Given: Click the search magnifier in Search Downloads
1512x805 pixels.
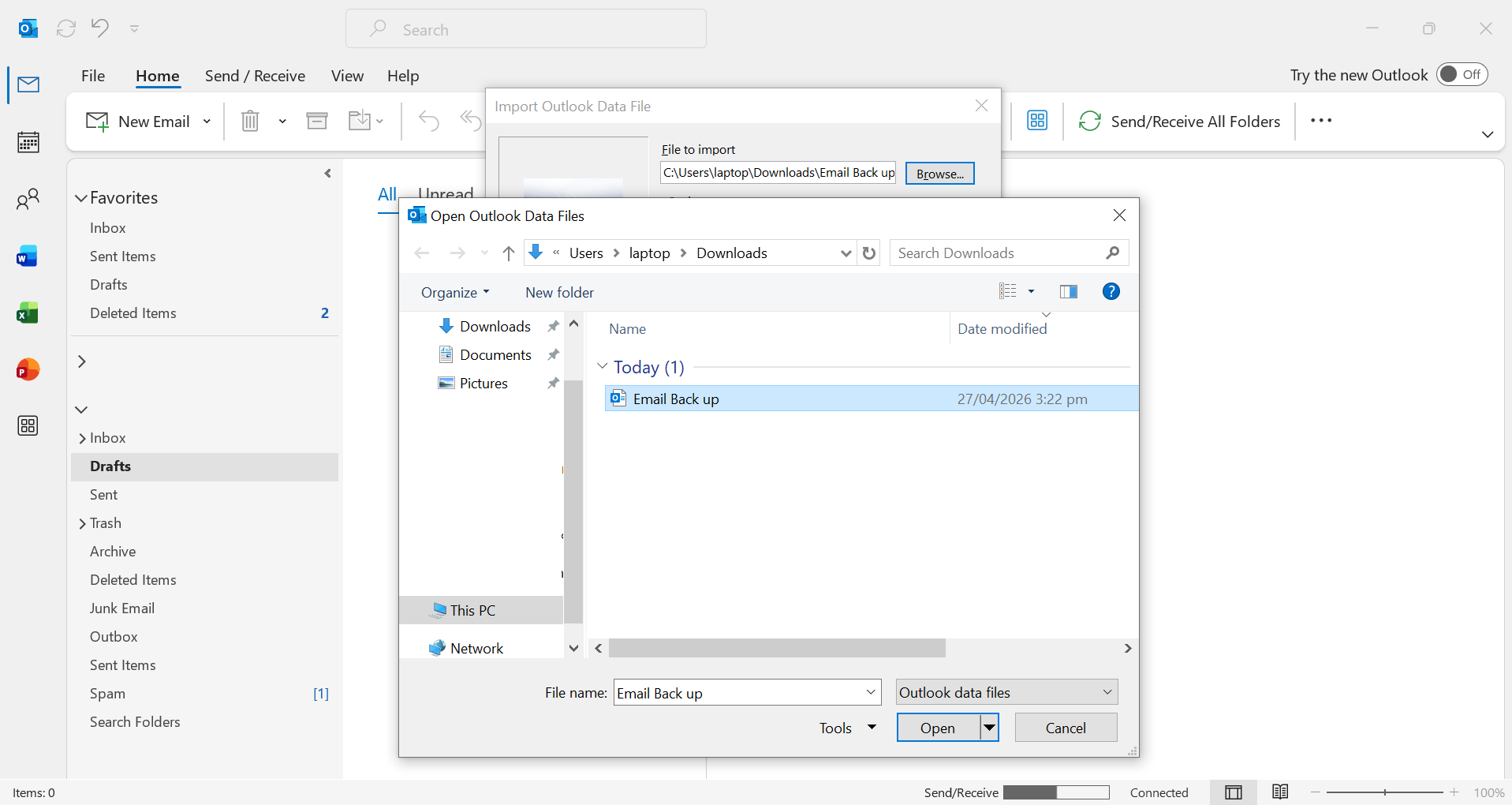Looking at the screenshot, I should 1113,253.
